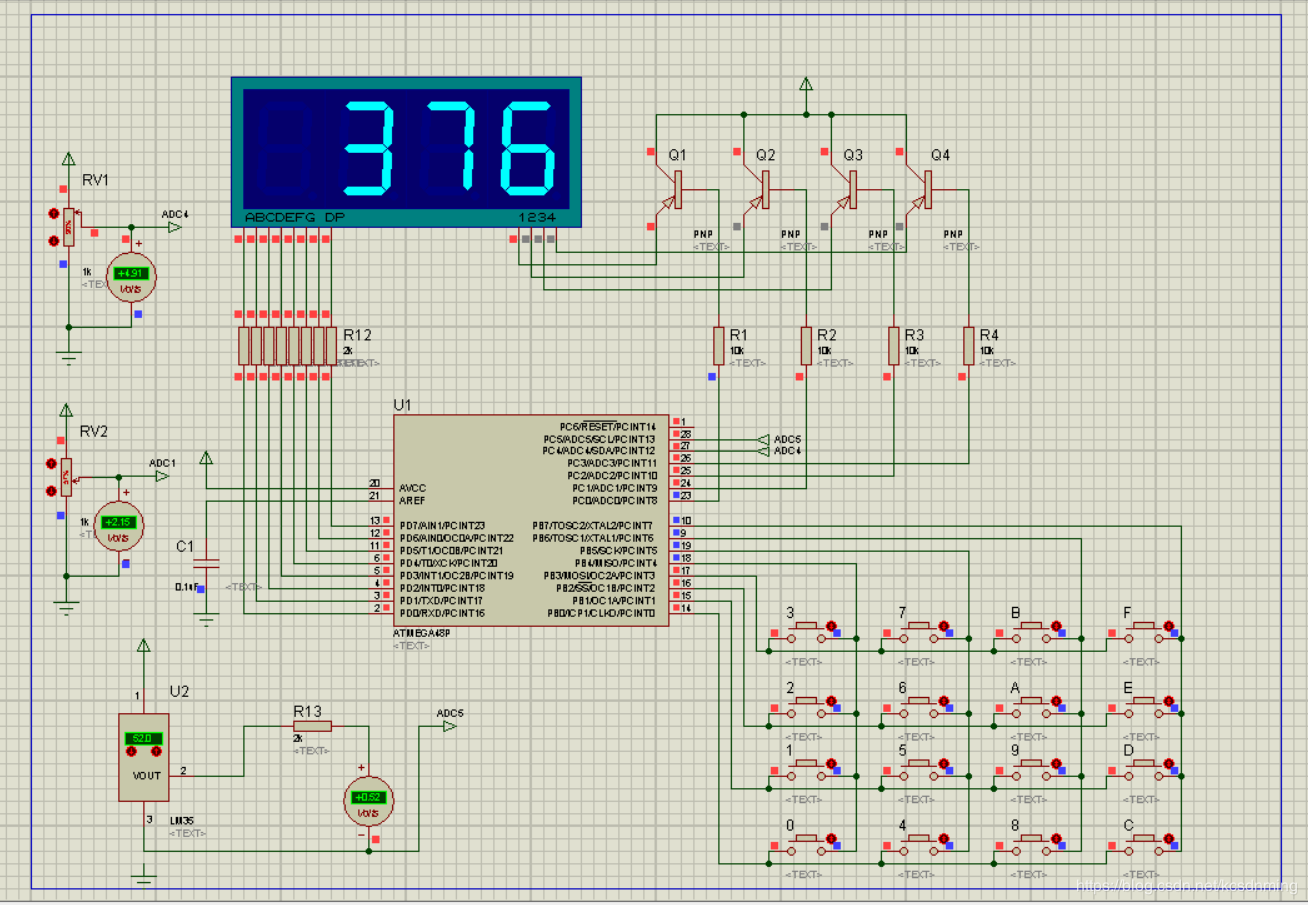This screenshot has width=1308, height=905.
Task: Click the LM35 temperature readout 52.0
Action: coord(143,738)
